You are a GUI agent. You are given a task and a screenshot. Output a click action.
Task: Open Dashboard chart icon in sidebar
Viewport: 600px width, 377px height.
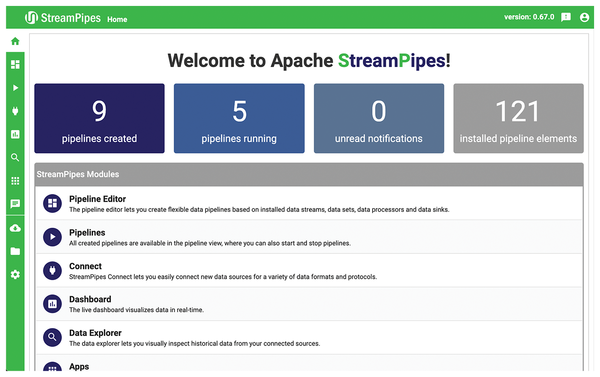[x=15, y=134]
